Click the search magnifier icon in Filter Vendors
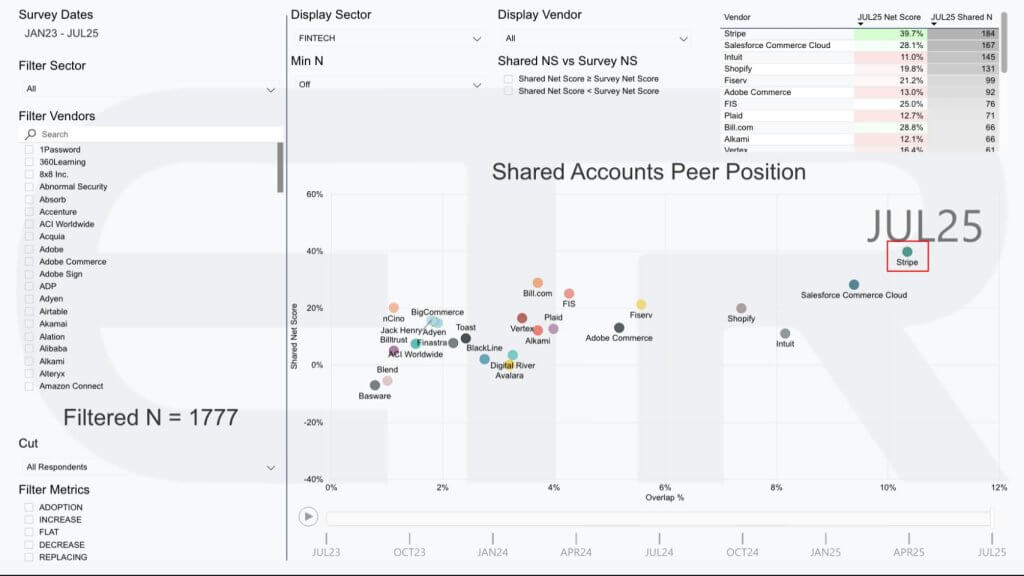This screenshot has width=1024, height=576. (31, 134)
